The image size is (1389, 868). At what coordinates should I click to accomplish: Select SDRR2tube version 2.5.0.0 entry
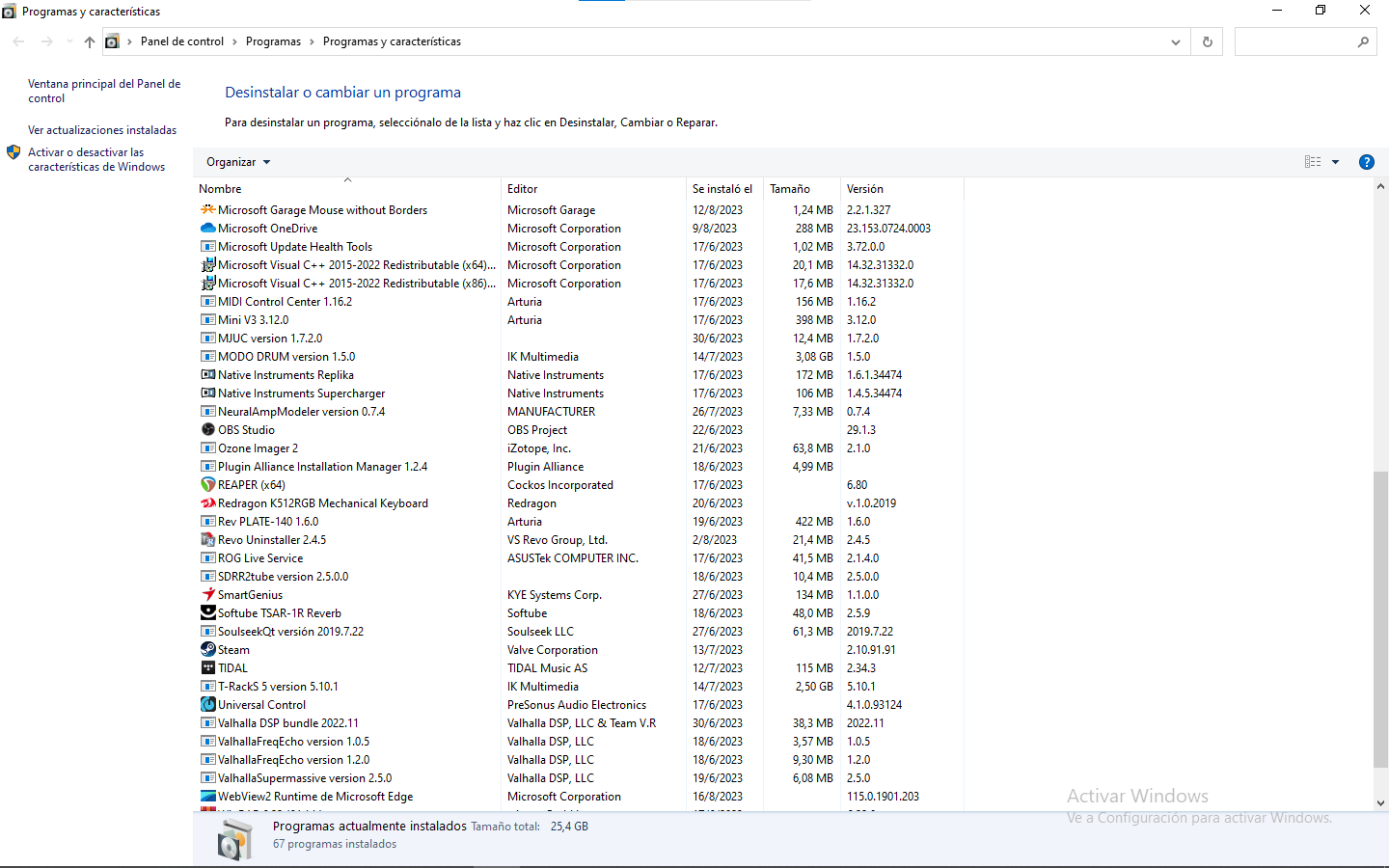click(581, 577)
